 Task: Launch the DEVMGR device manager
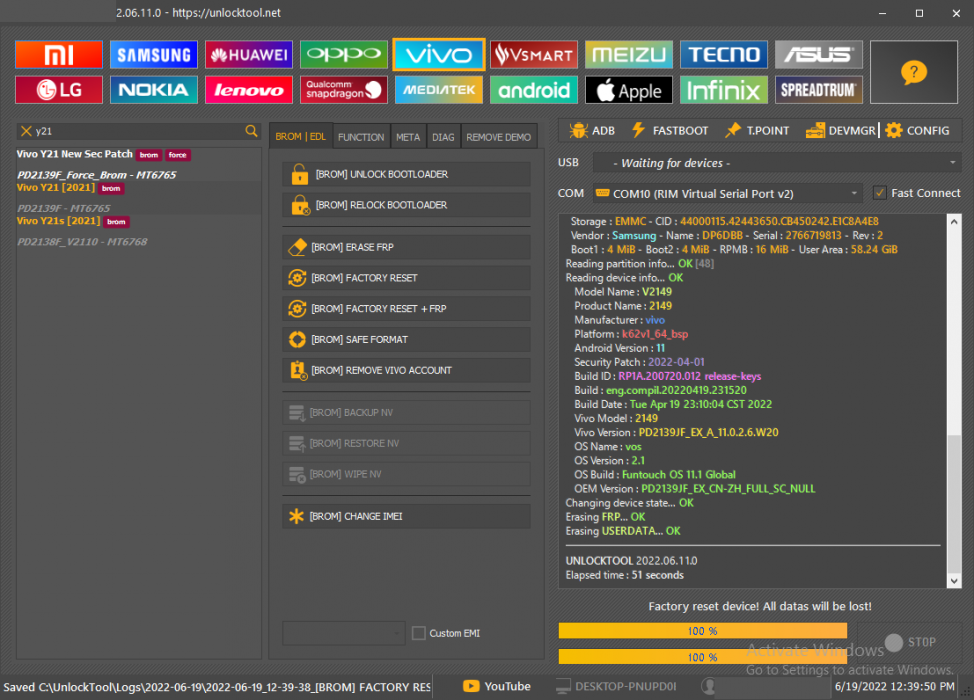pyautogui.click(x=840, y=130)
